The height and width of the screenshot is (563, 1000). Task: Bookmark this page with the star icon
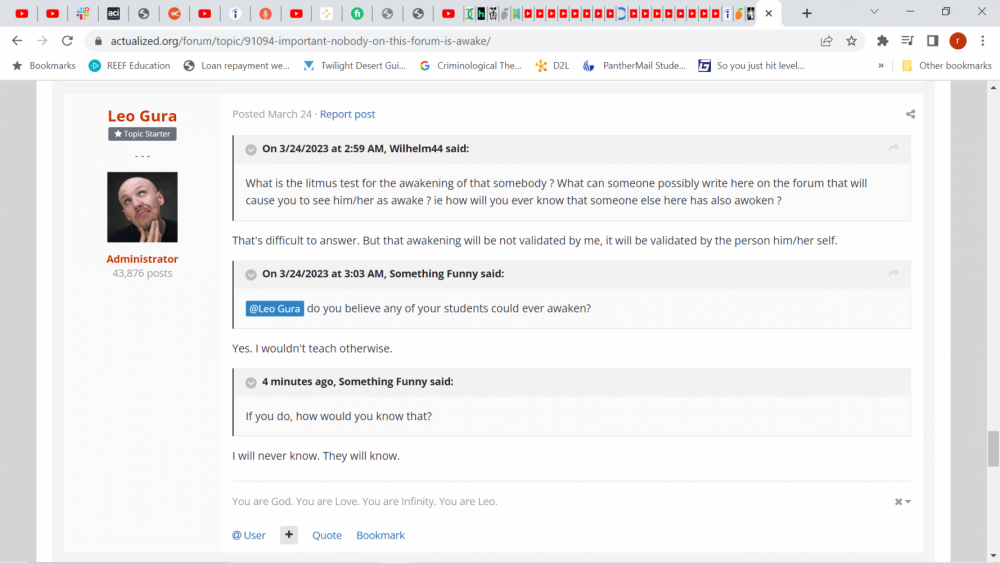[x=851, y=41]
